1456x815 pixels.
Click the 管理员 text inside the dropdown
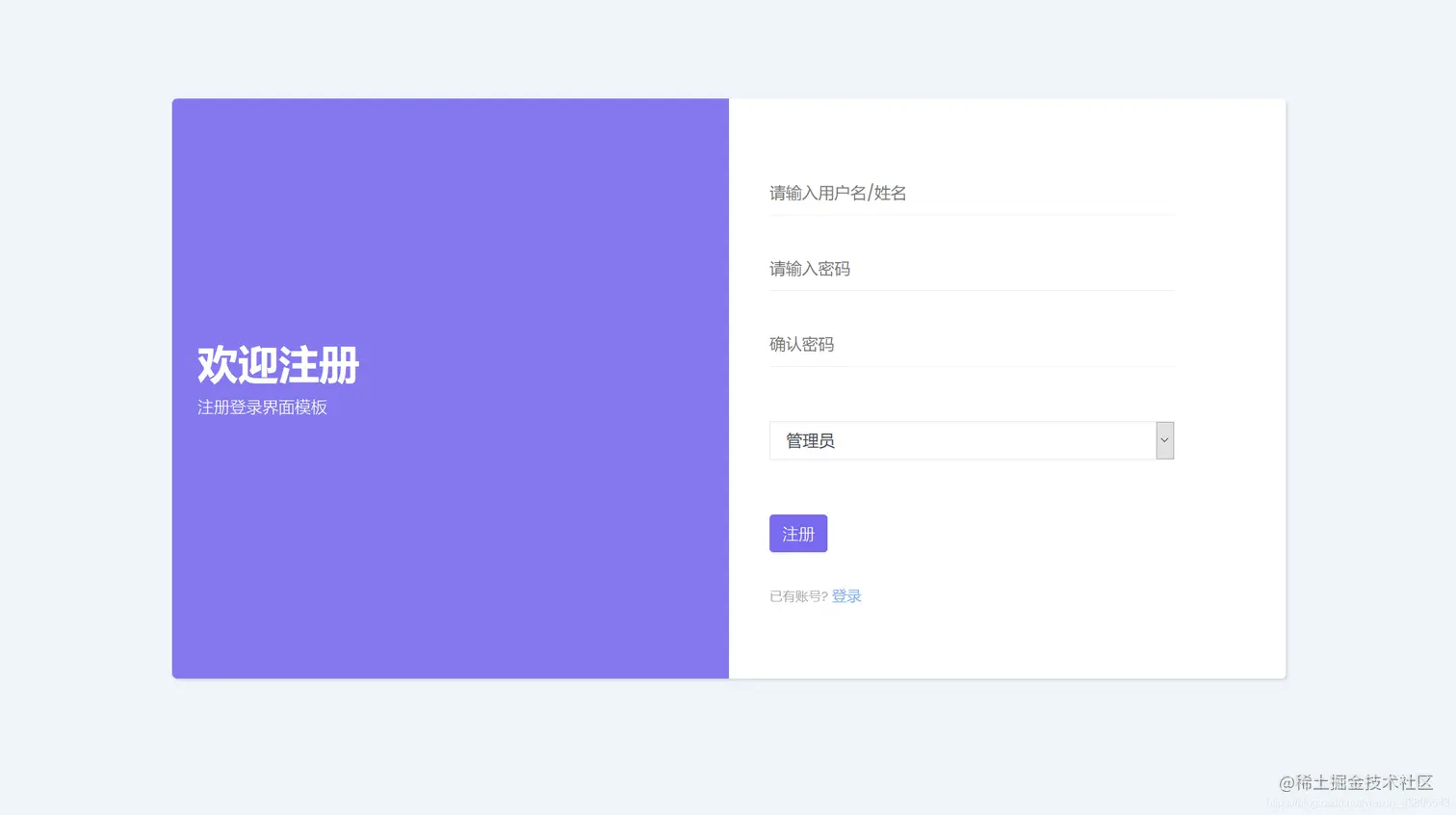pos(810,440)
